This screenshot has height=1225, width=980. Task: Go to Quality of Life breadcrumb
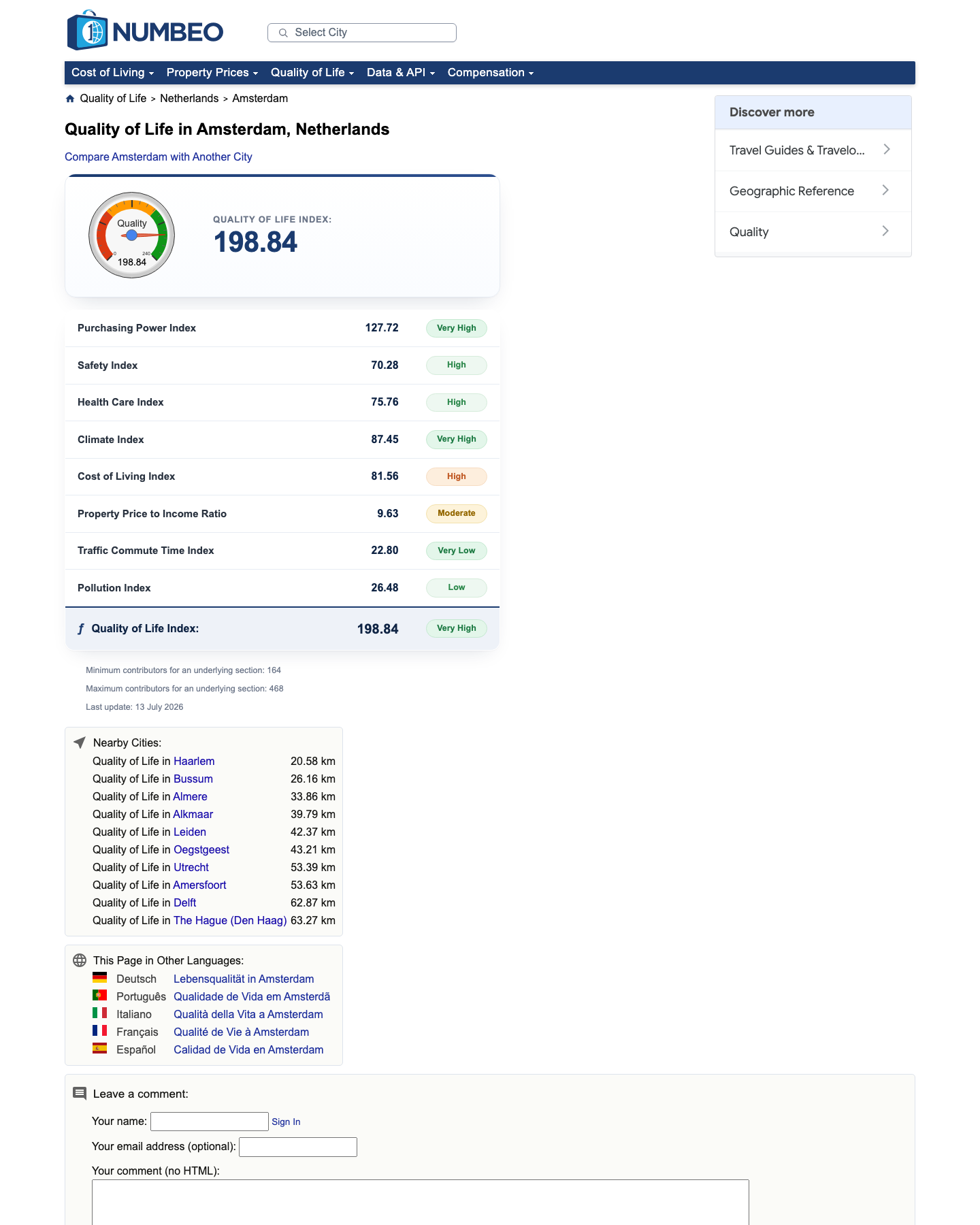click(x=113, y=99)
